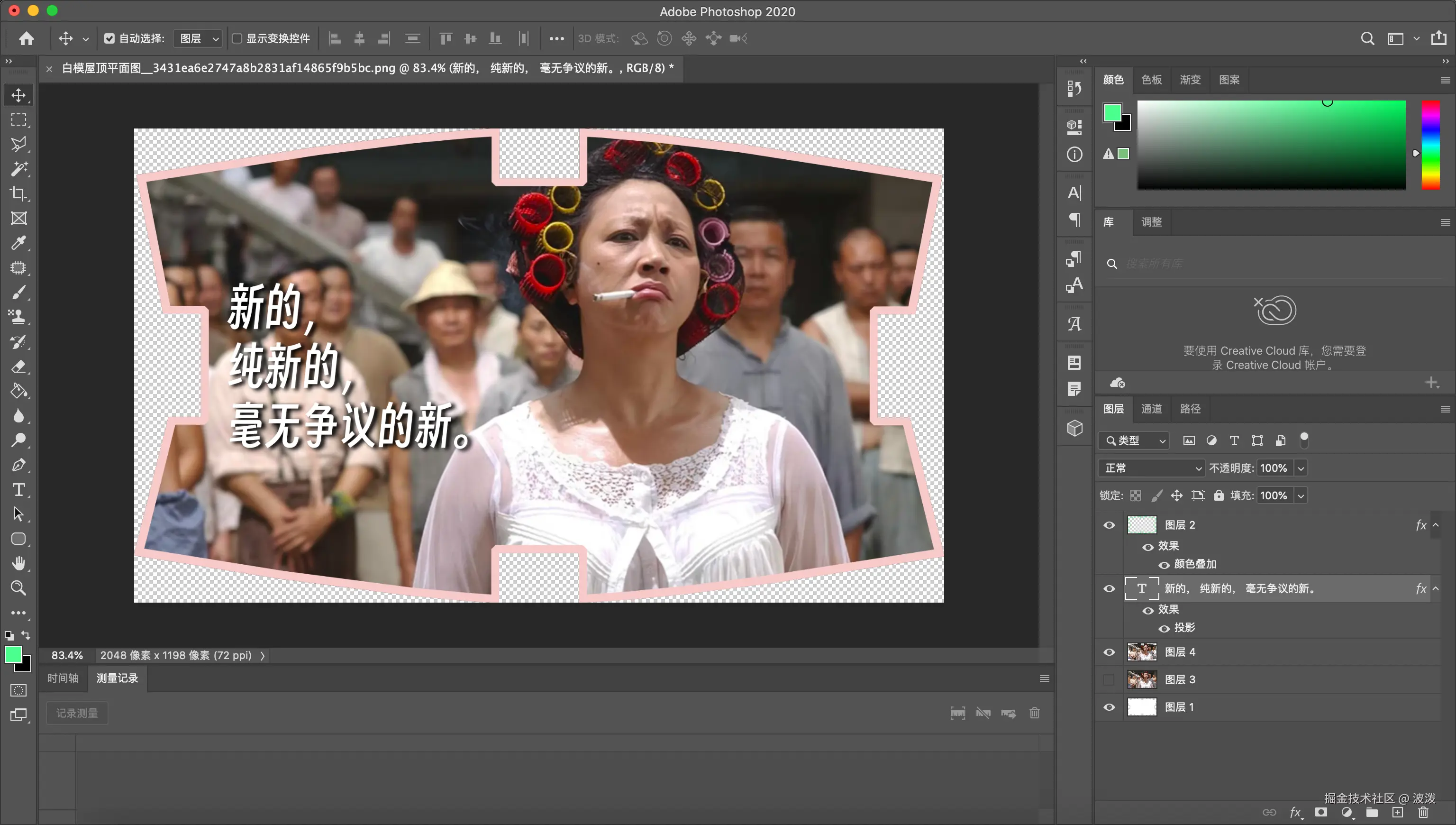Click delete layer trash icon
The height and width of the screenshot is (825, 1456).
[1423, 812]
